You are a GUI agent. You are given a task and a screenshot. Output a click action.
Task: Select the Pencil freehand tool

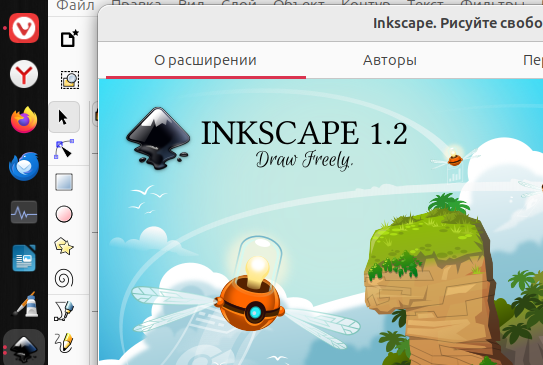[64, 343]
